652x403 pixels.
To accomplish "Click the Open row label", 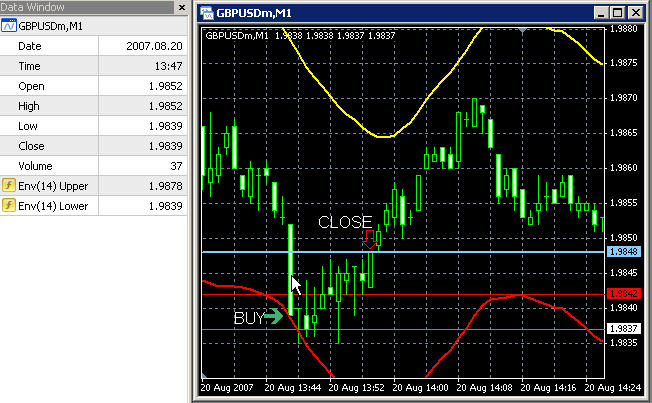I will (31, 86).
